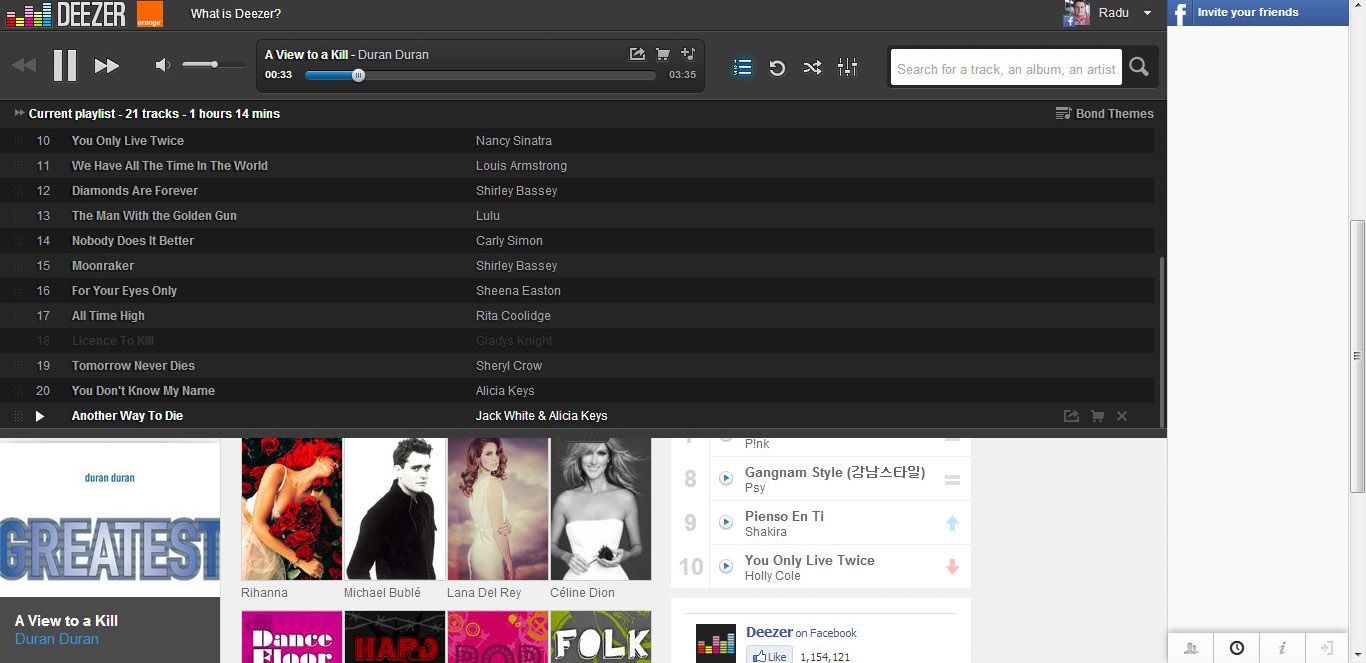Remove Another Way To Die from playlist
Screen dimensions: 1366x663
point(1122,416)
